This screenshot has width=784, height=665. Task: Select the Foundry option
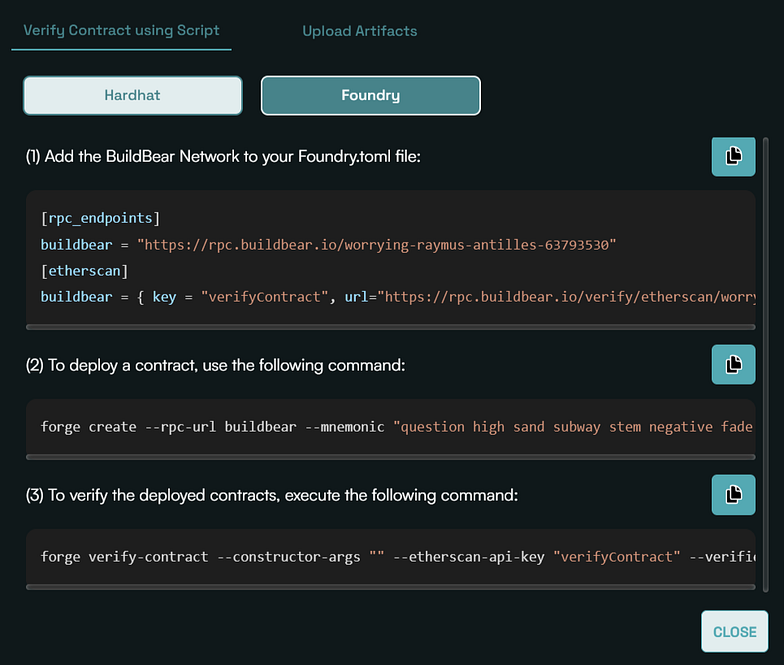[370, 95]
